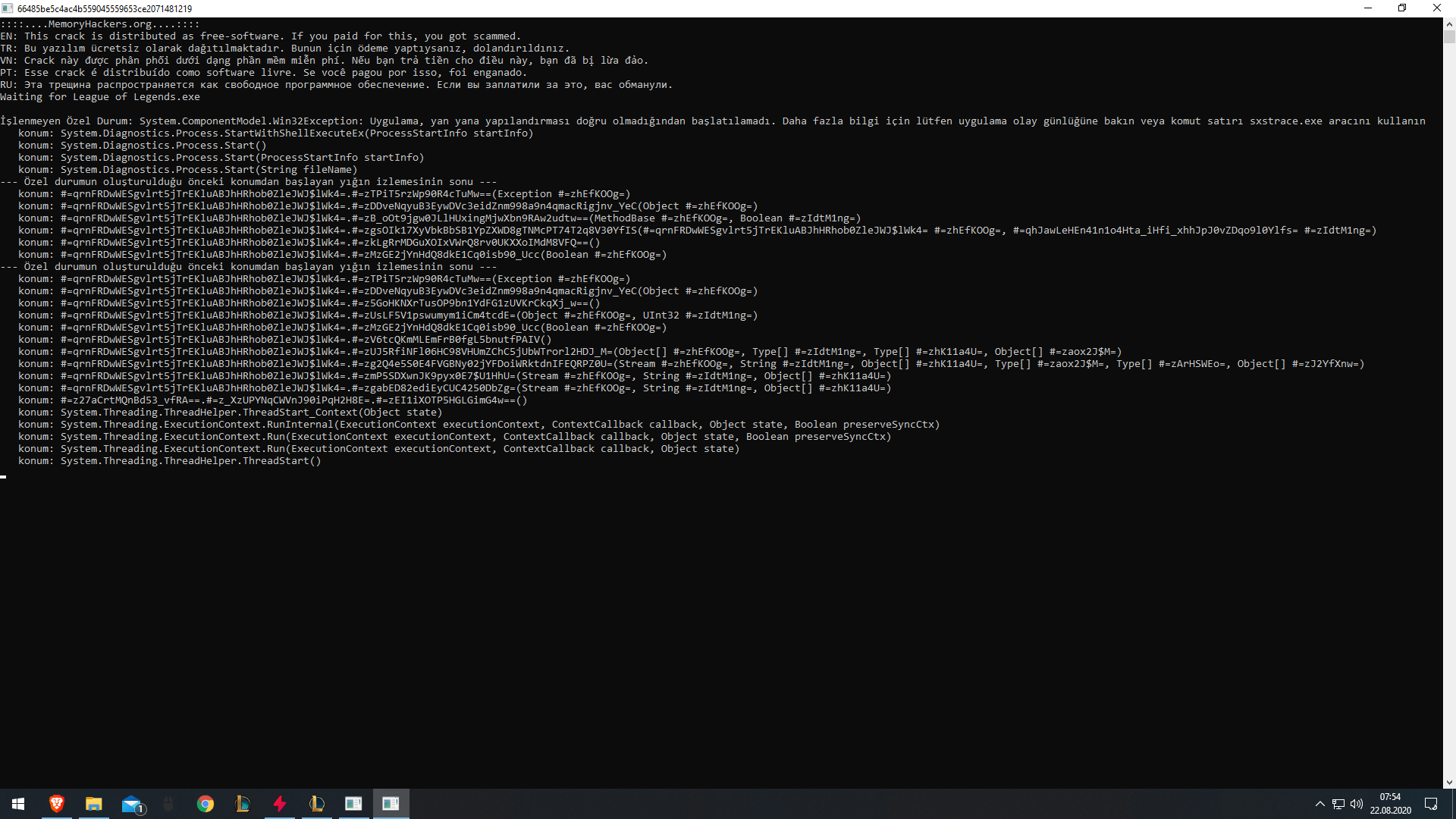Screen dimensions: 1456x819
Task: Click the window title hash text
Action: coord(105,9)
